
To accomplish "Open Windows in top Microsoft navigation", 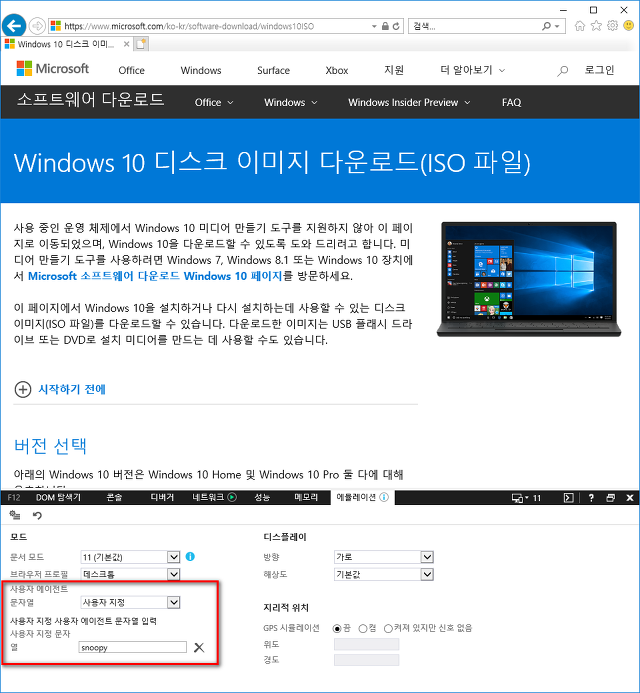I will tap(201, 70).
